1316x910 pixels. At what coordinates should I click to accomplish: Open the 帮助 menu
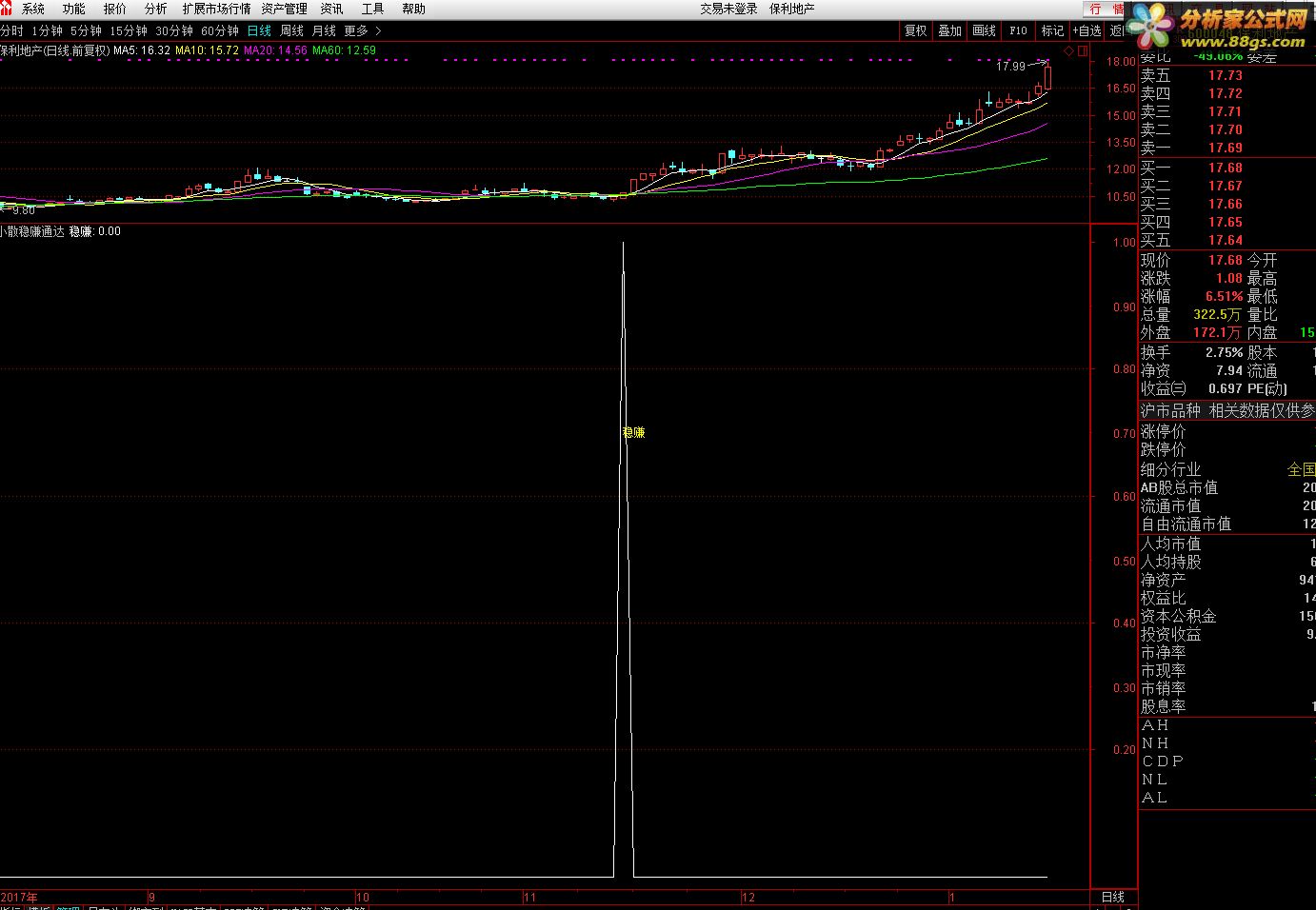[414, 9]
